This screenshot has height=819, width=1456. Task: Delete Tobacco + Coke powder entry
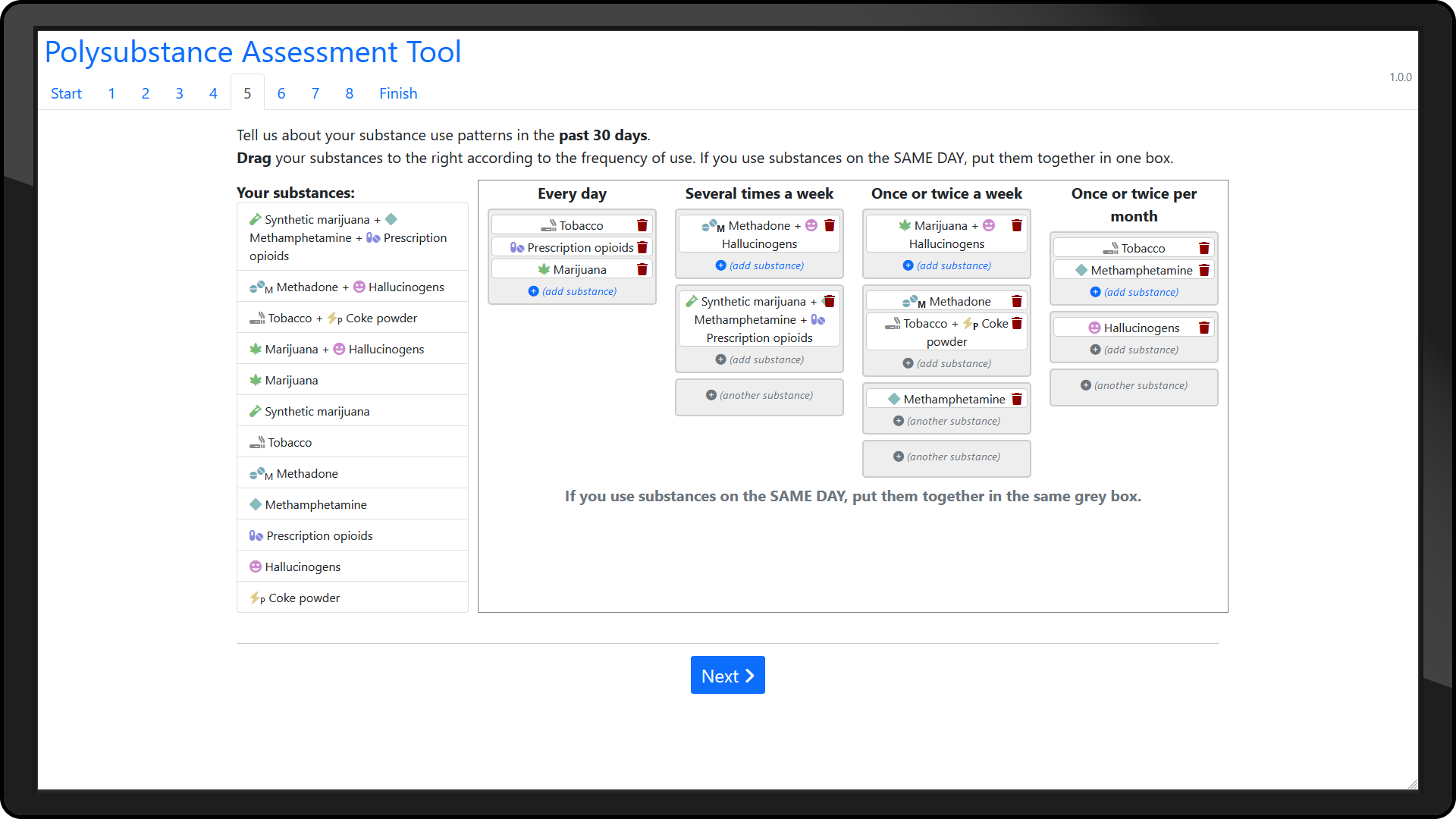coord(1017,323)
